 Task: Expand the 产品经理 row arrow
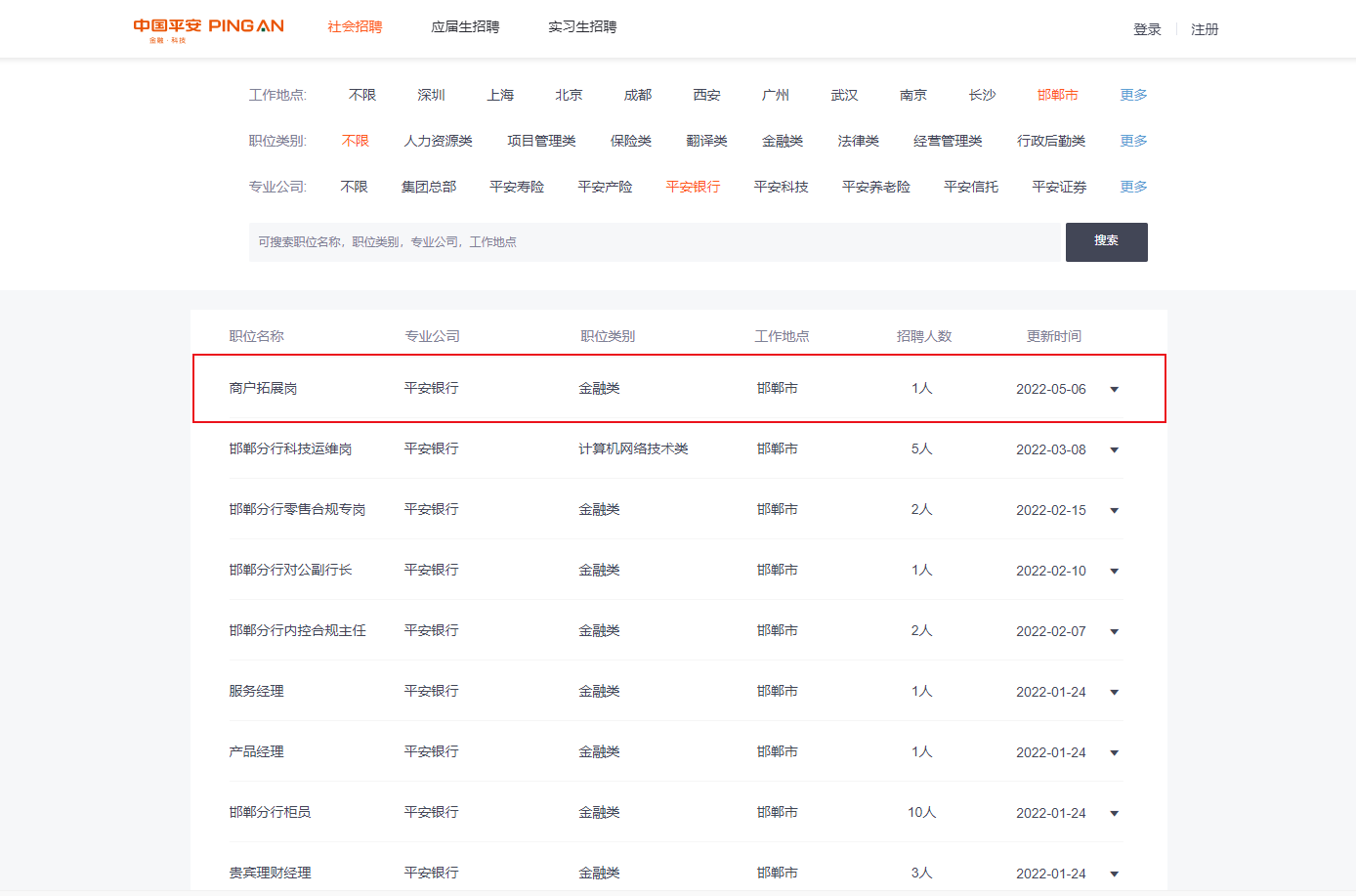coord(1114,753)
